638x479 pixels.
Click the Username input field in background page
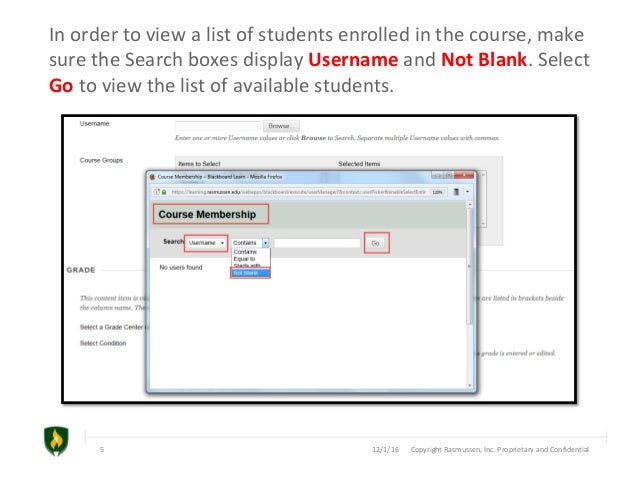[218, 126]
